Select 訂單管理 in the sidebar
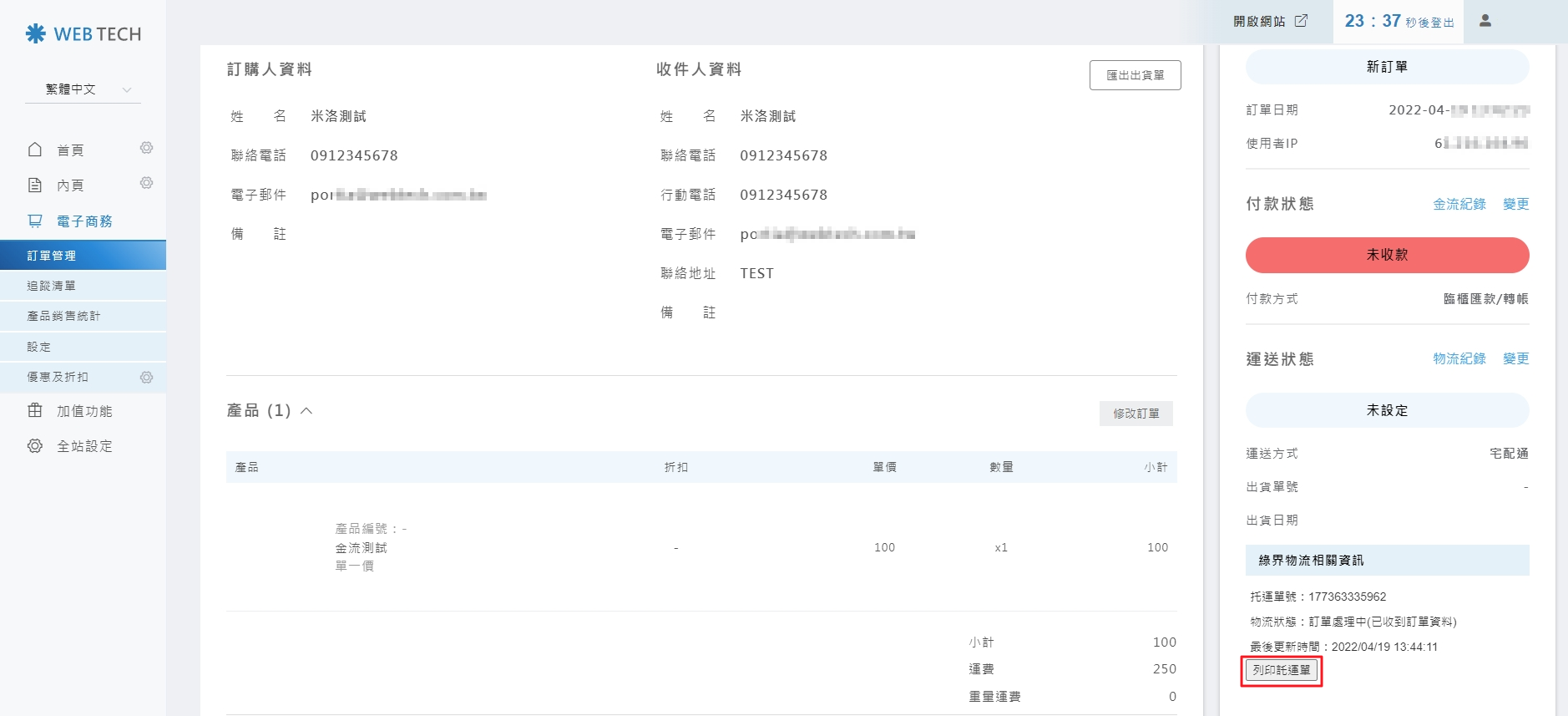 tap(52, 256)
